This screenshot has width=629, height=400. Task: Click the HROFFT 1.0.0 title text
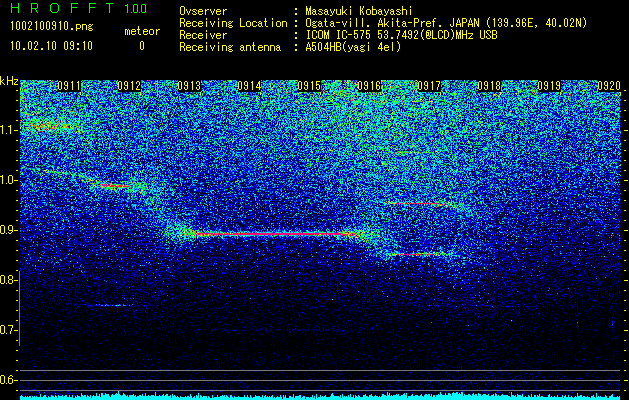79,8
